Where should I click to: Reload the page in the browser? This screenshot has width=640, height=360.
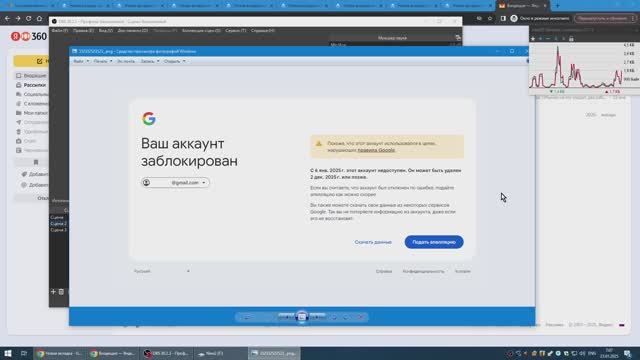(x=28, y=18)
